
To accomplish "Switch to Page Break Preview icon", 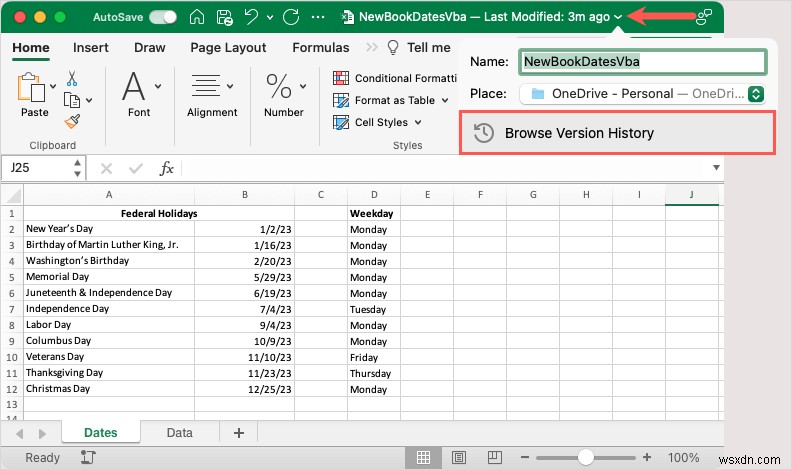I will pos(494,458).
